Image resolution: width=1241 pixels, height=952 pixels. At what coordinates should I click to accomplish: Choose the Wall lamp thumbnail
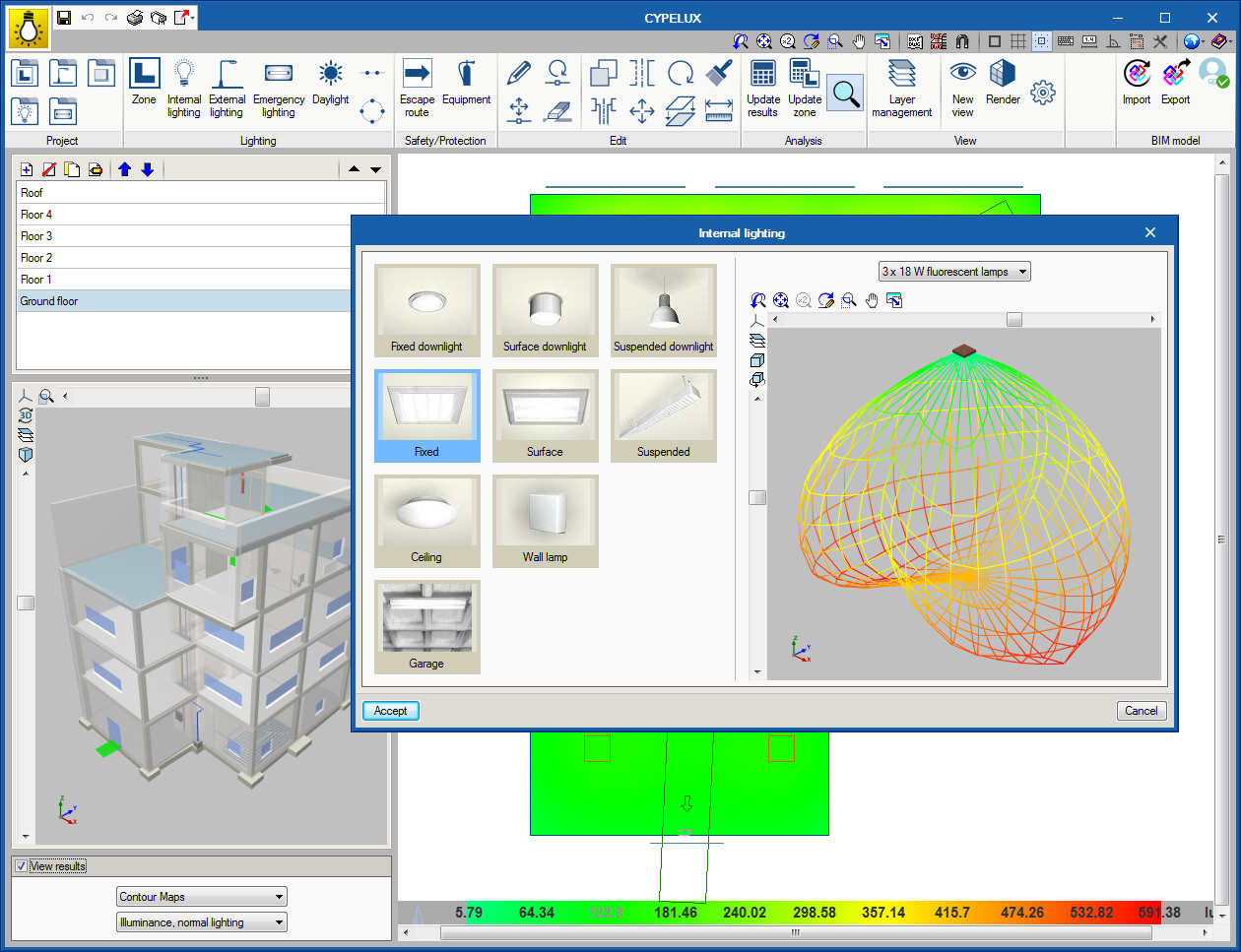(x=546, y=521)
